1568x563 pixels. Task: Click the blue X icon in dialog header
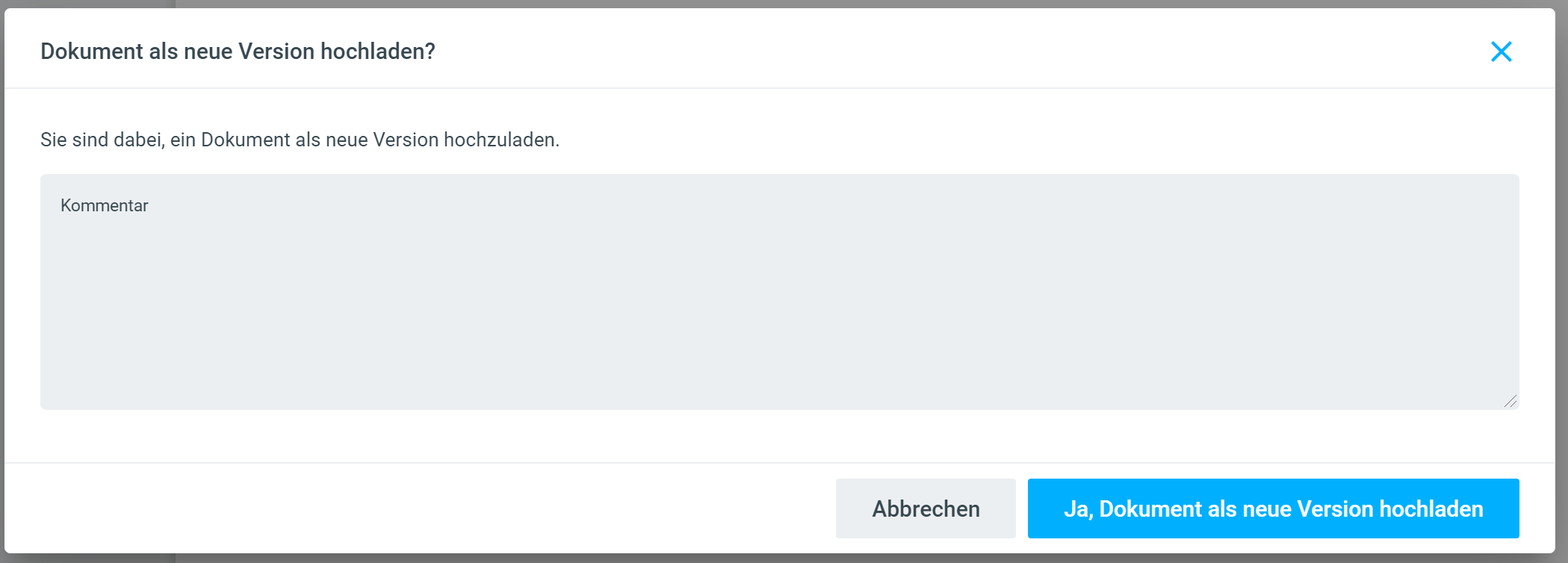click(x=1501, y=52)
